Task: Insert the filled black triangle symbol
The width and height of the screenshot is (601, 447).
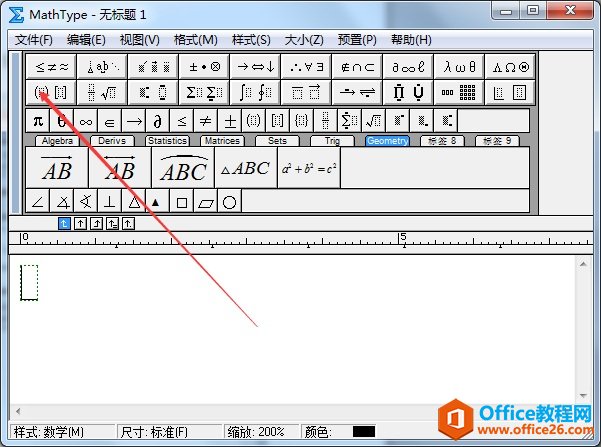Action: pyautogui.click(x=158, y=201)
